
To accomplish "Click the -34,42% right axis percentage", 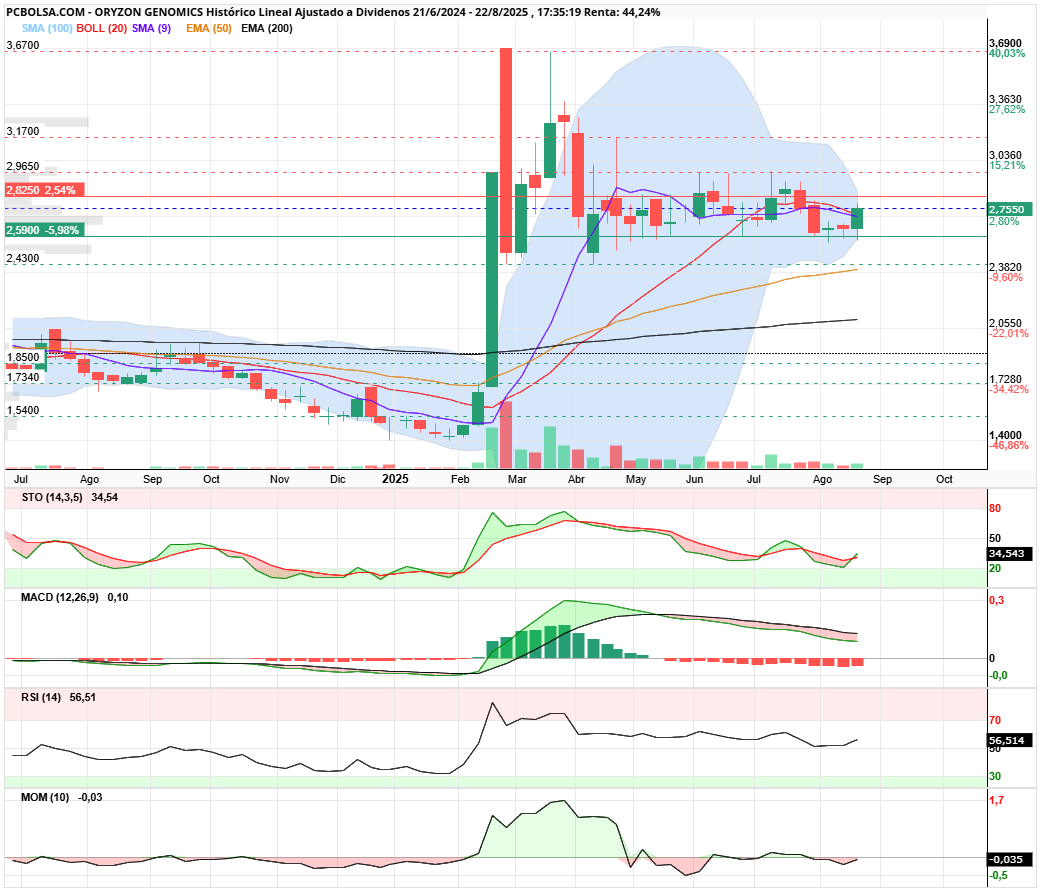I will coord(1008,390).
